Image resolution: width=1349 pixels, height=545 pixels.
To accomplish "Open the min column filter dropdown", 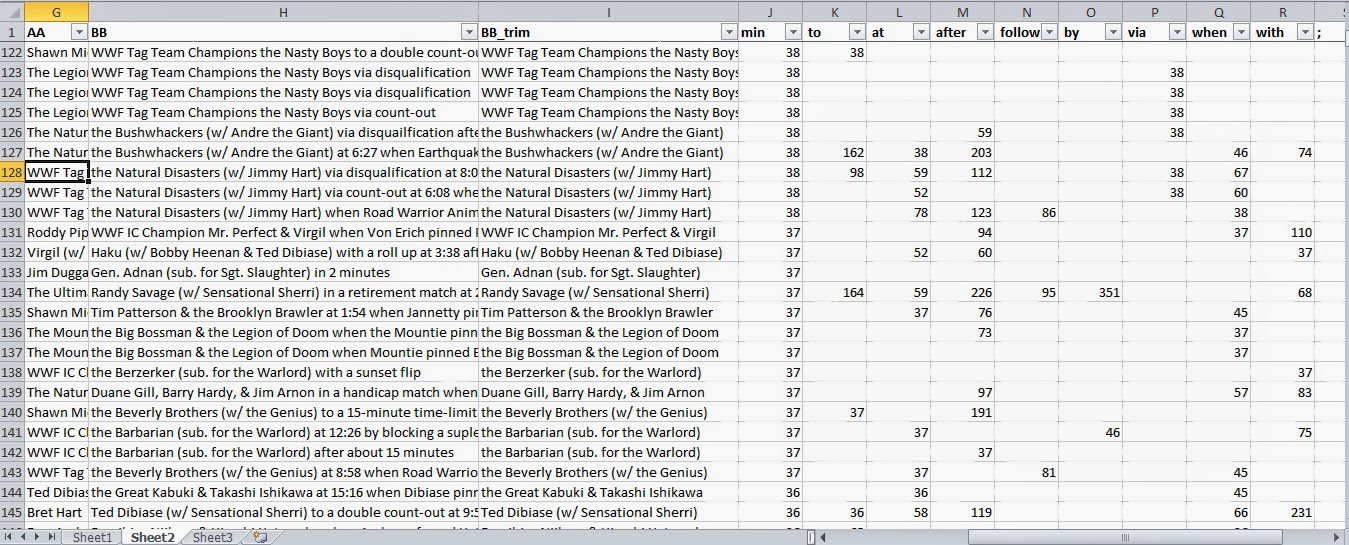I will click(x=793, y=32).
